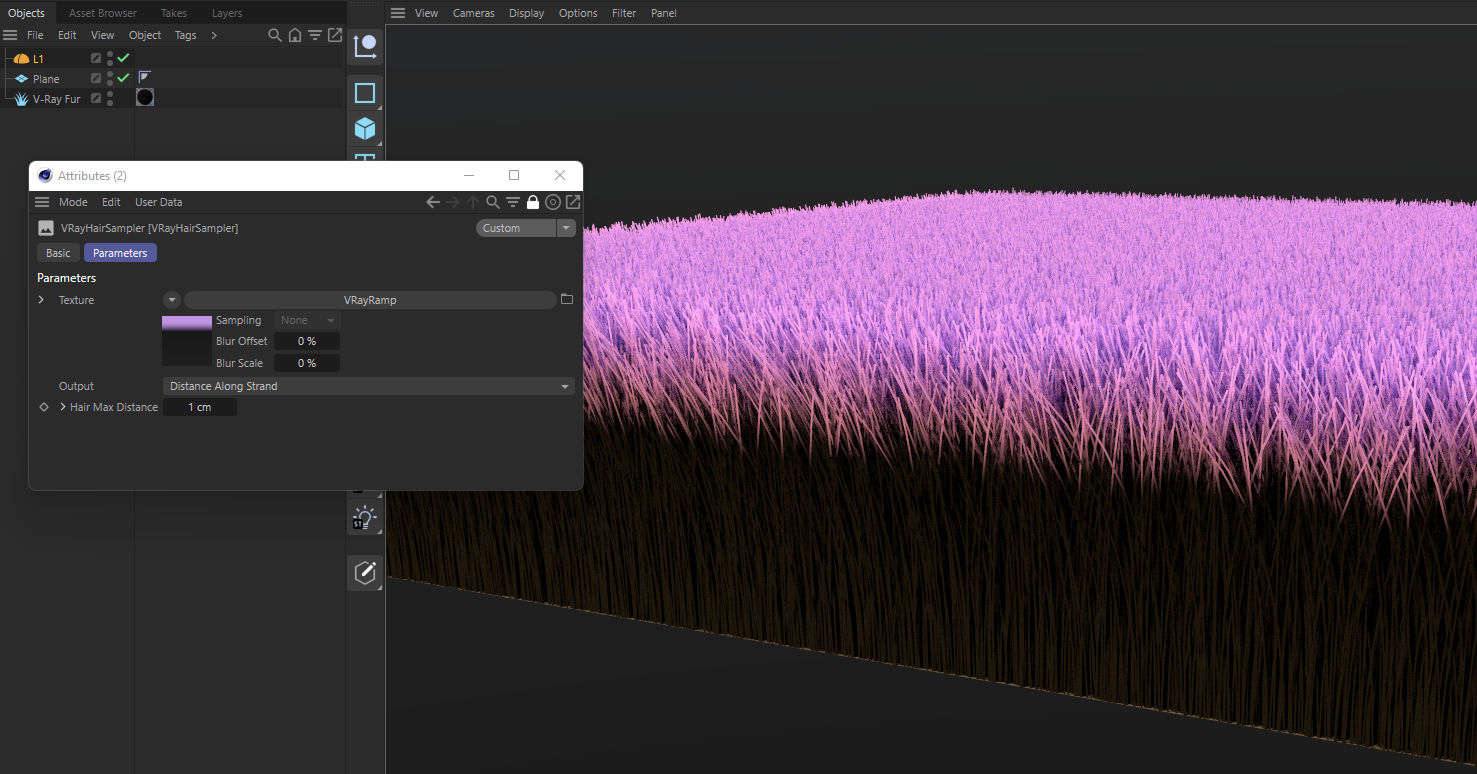Open the User Data menu

159,202
